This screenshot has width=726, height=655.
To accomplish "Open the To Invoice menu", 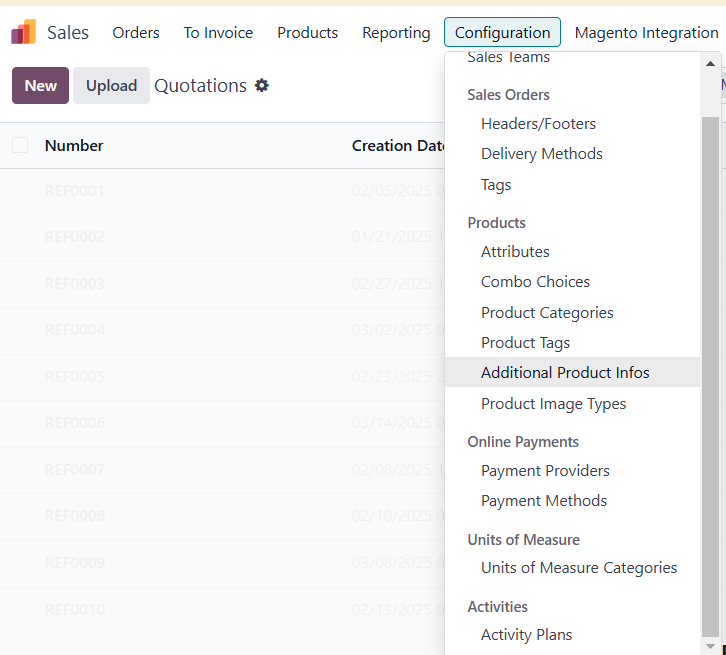I will point(218,33).
